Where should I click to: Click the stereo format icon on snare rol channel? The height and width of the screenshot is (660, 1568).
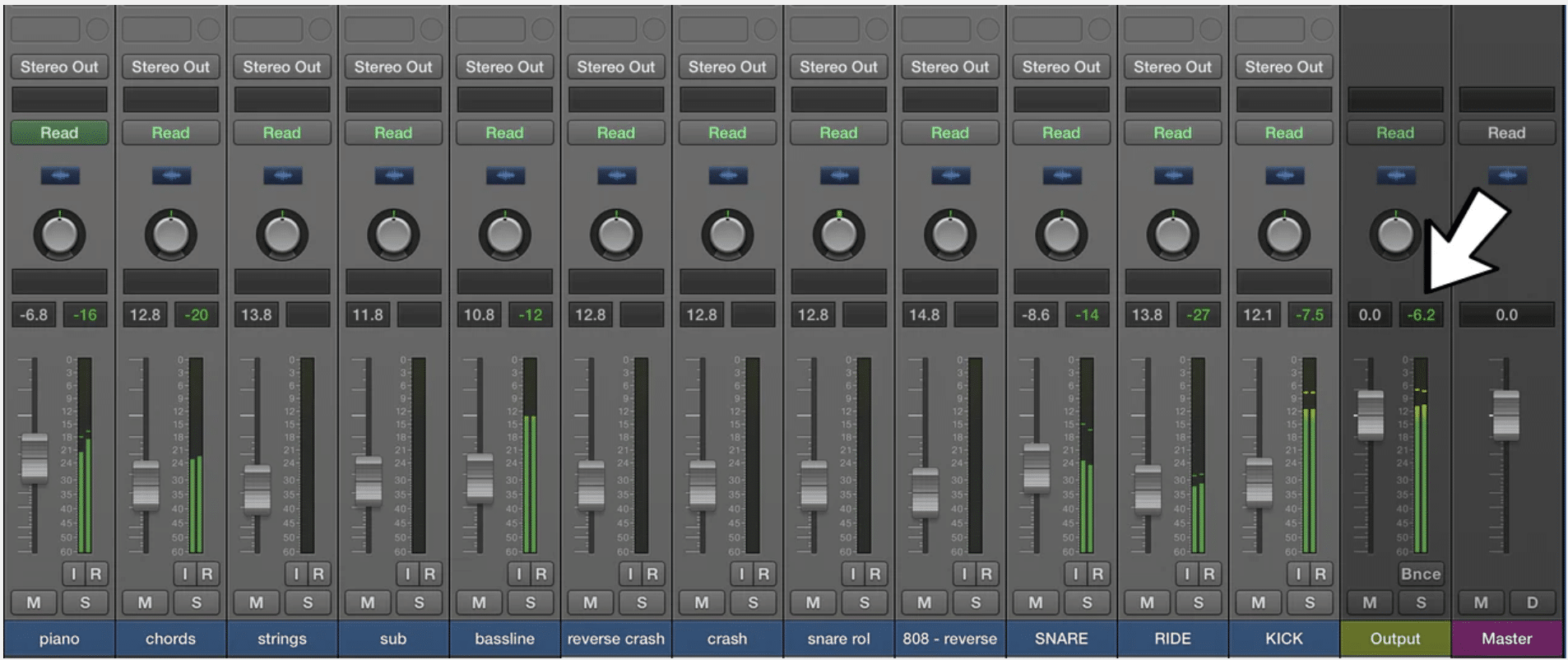839,175
